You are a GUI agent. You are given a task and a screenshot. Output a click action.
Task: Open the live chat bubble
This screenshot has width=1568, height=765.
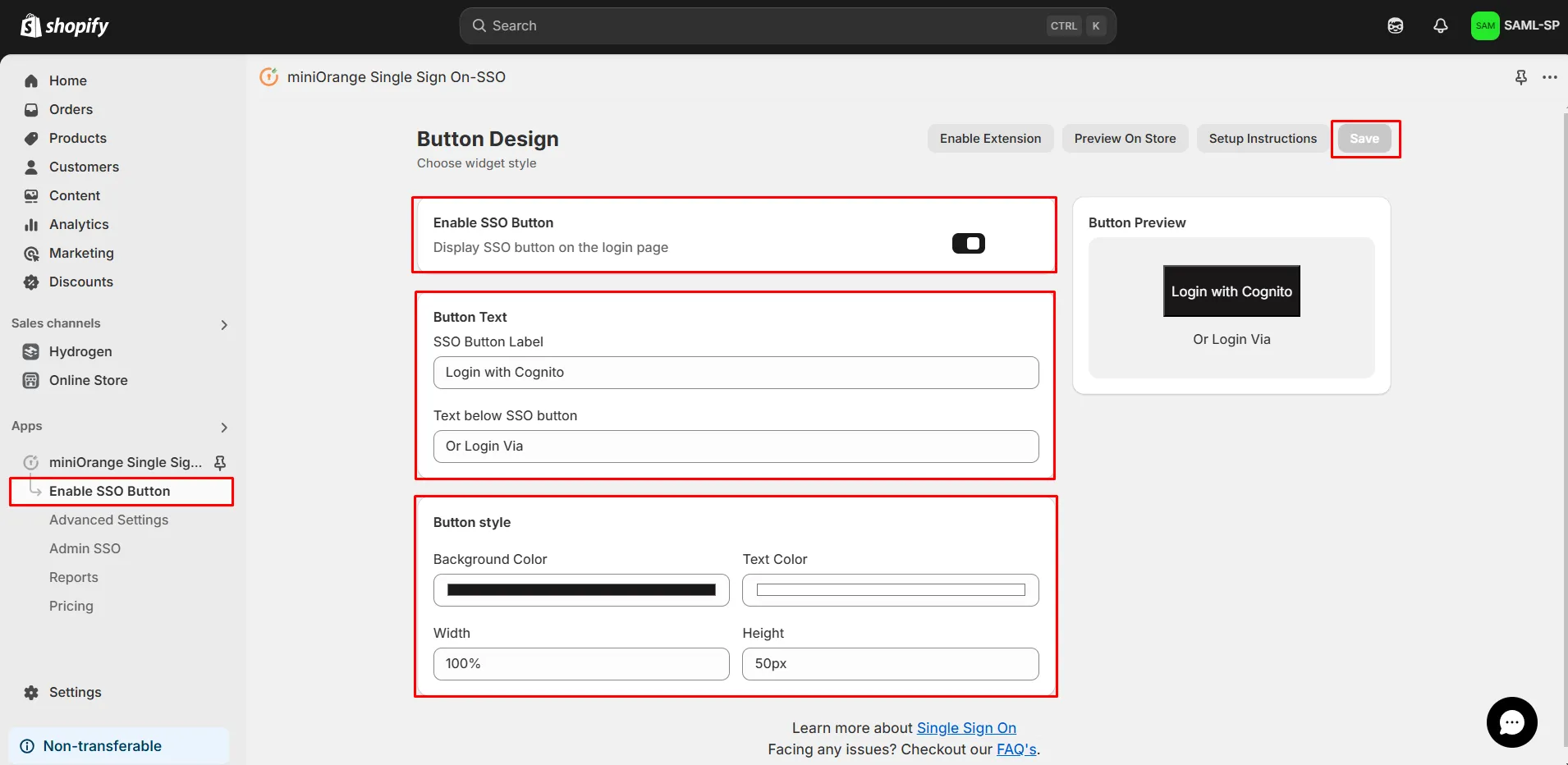pyautogui.click(x=1511, y=722)
